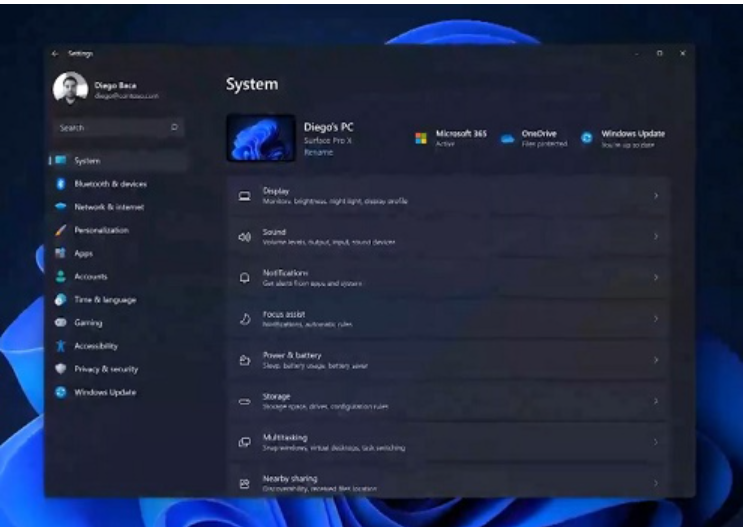Click the Gaming controller icon
This screenshot has width=743, height=527.
click(x=61, y=322)
